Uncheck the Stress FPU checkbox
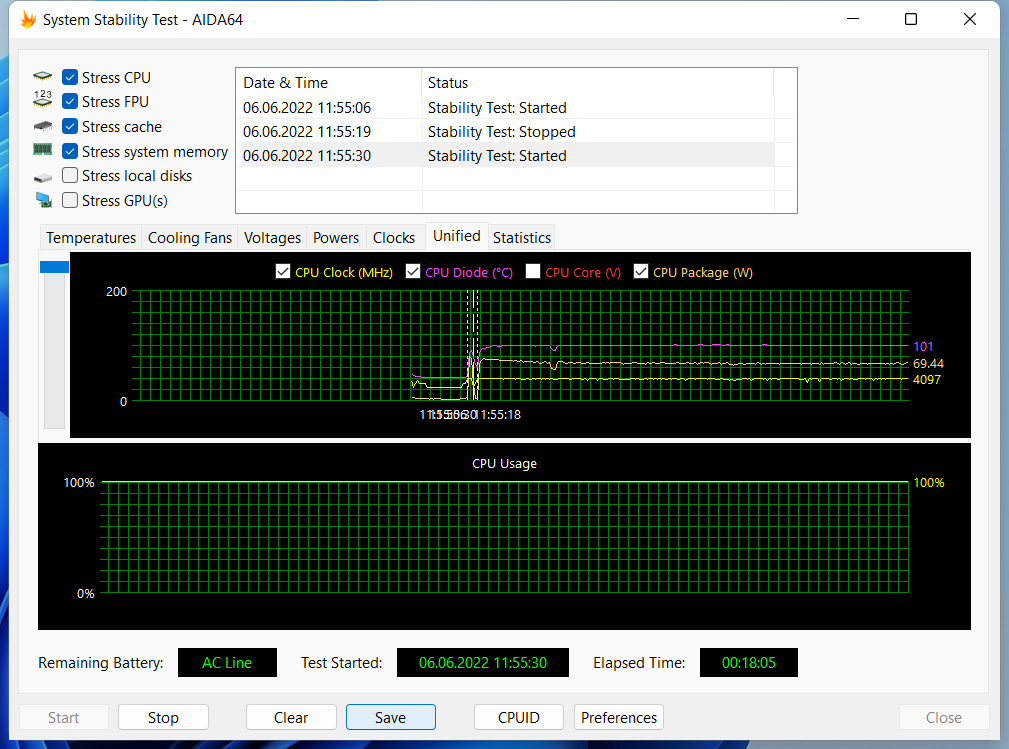 coord(70,102)
